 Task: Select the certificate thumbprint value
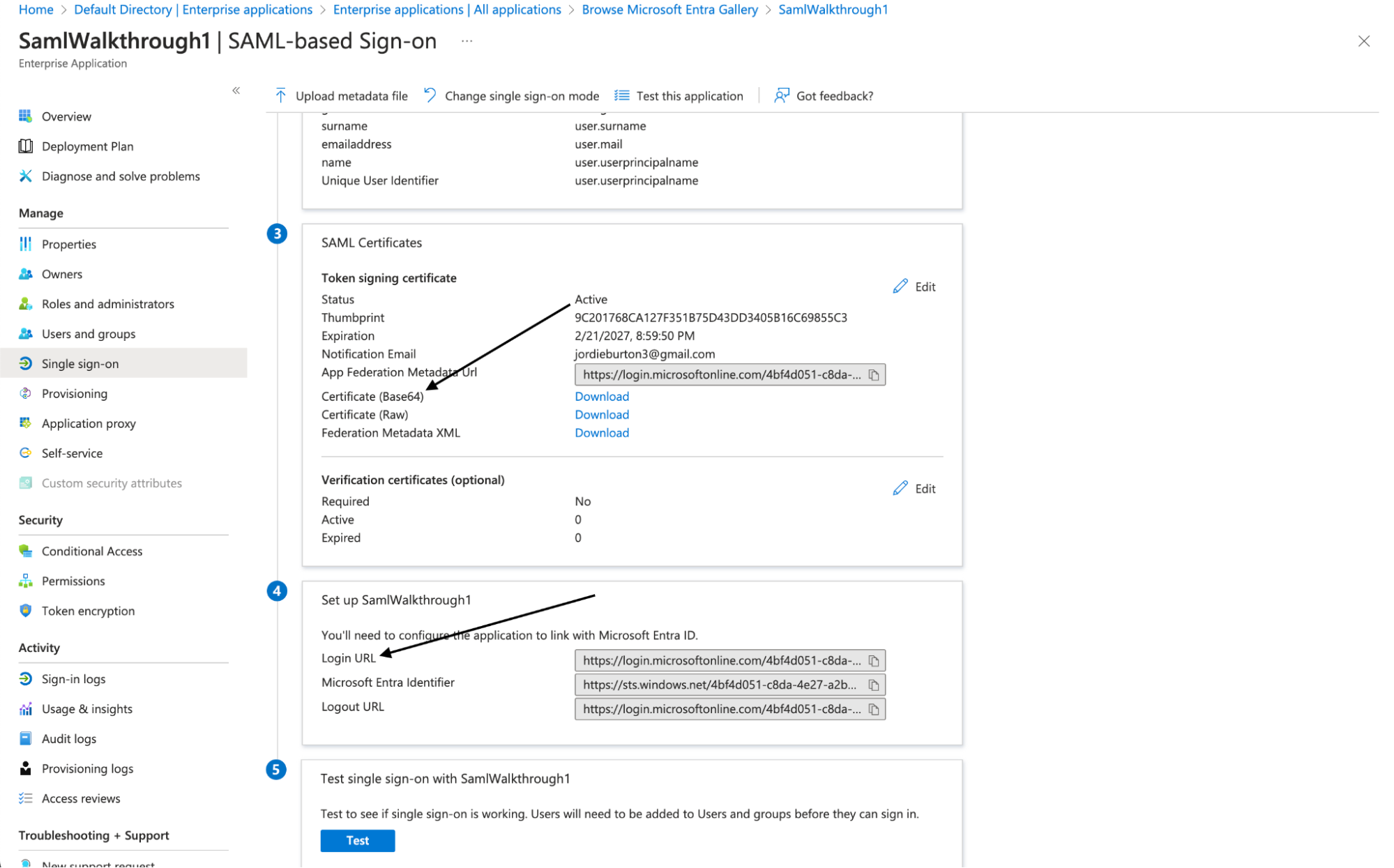[711, 318]
